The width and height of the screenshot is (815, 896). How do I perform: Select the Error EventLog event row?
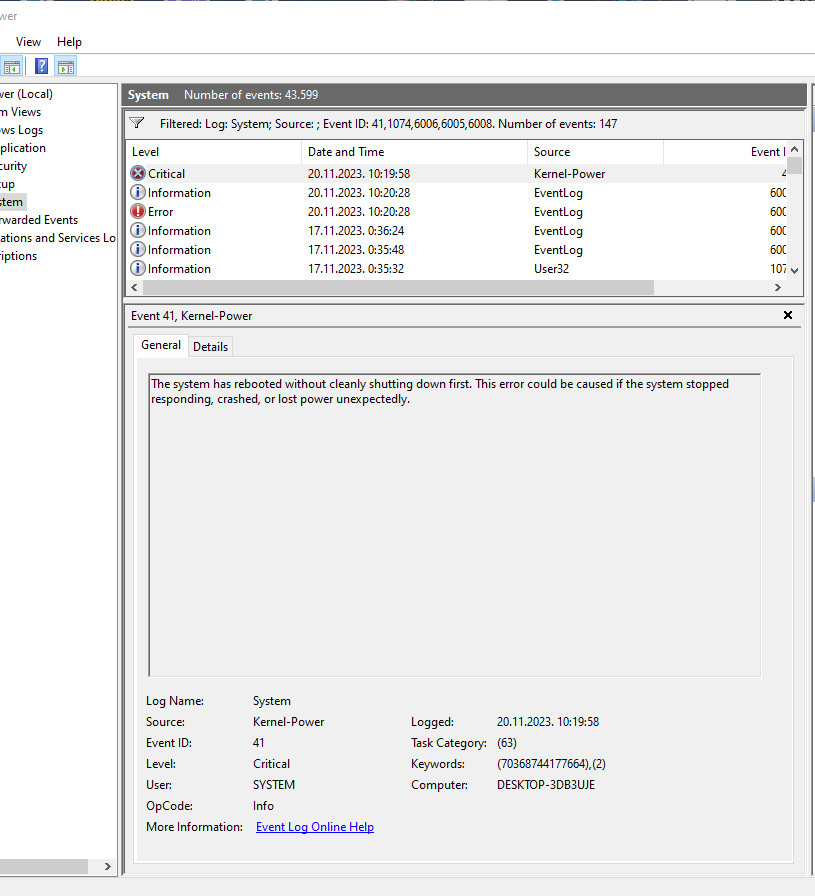(x=457, y=211)
